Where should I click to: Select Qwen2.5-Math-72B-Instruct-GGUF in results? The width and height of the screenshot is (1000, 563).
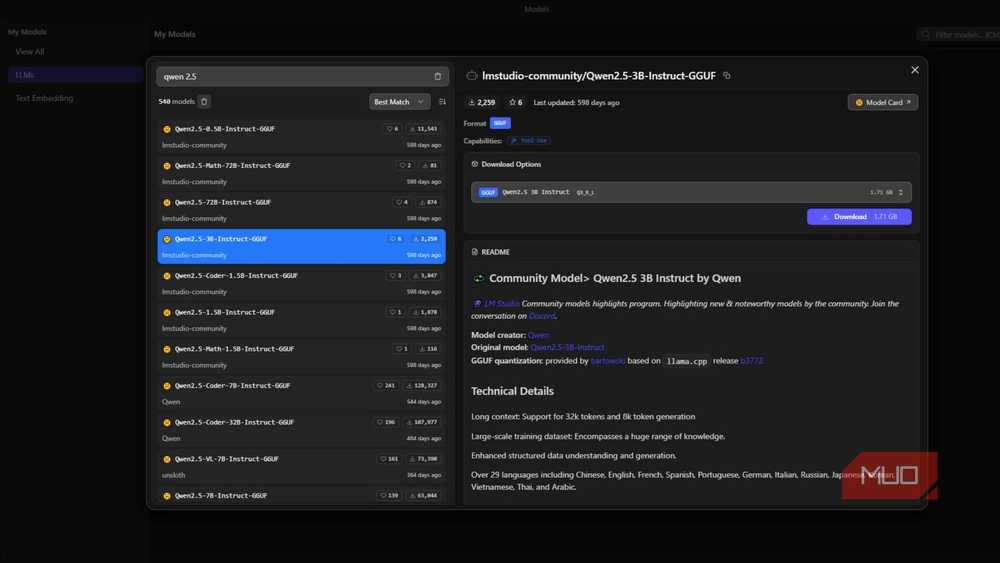[301, 173]
